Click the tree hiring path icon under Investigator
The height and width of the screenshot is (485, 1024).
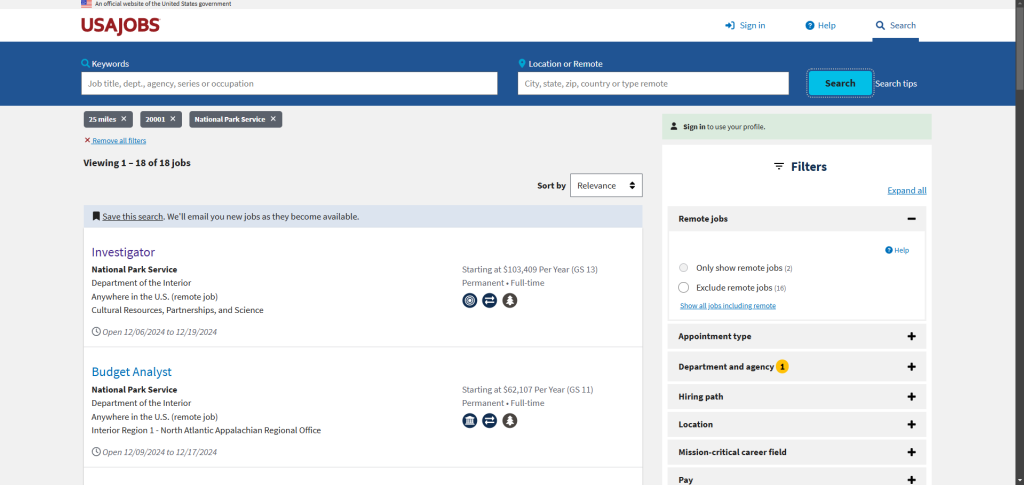click(510, 300)
